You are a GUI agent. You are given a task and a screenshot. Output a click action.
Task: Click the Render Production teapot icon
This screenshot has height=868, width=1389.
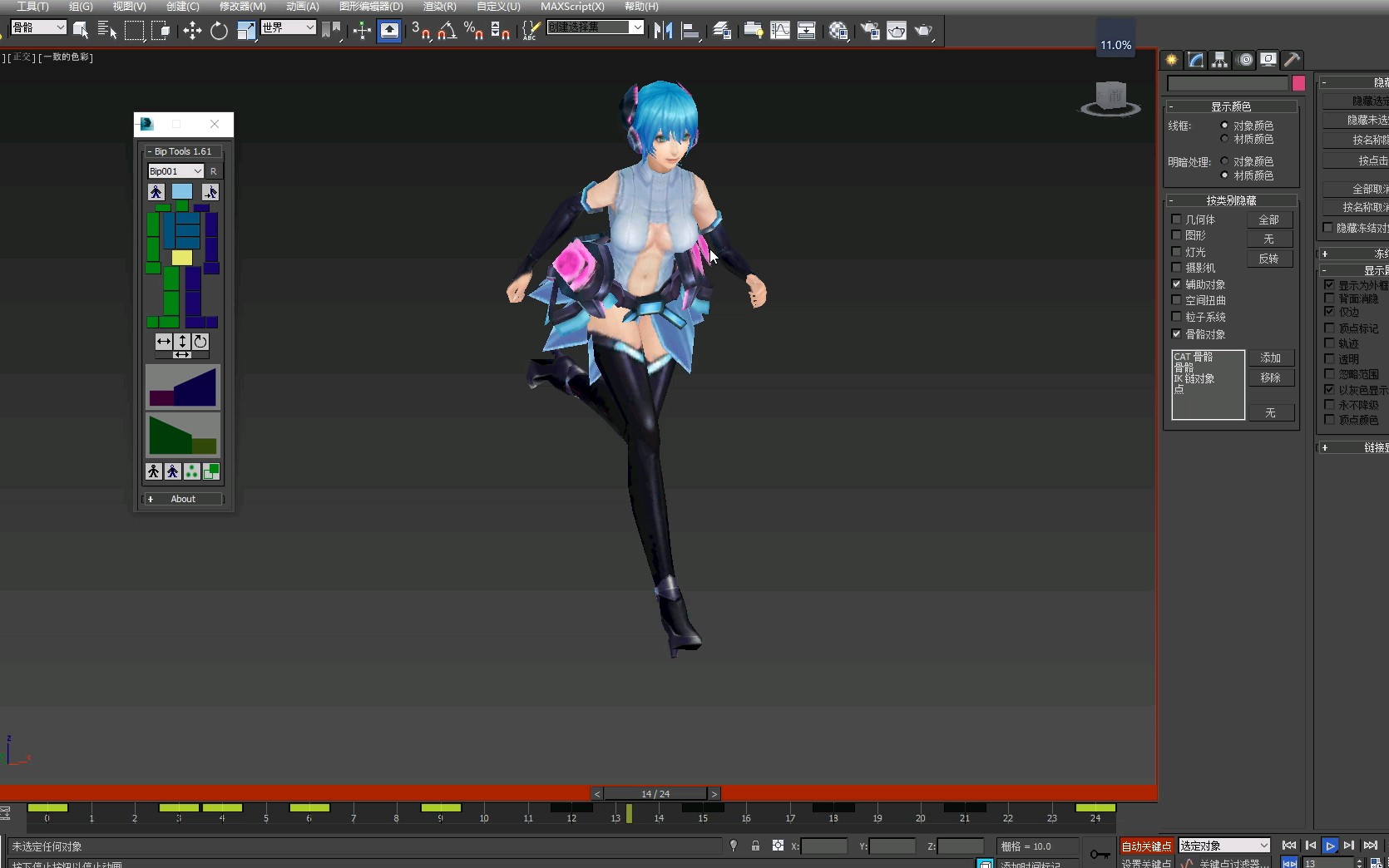[923, 31]
